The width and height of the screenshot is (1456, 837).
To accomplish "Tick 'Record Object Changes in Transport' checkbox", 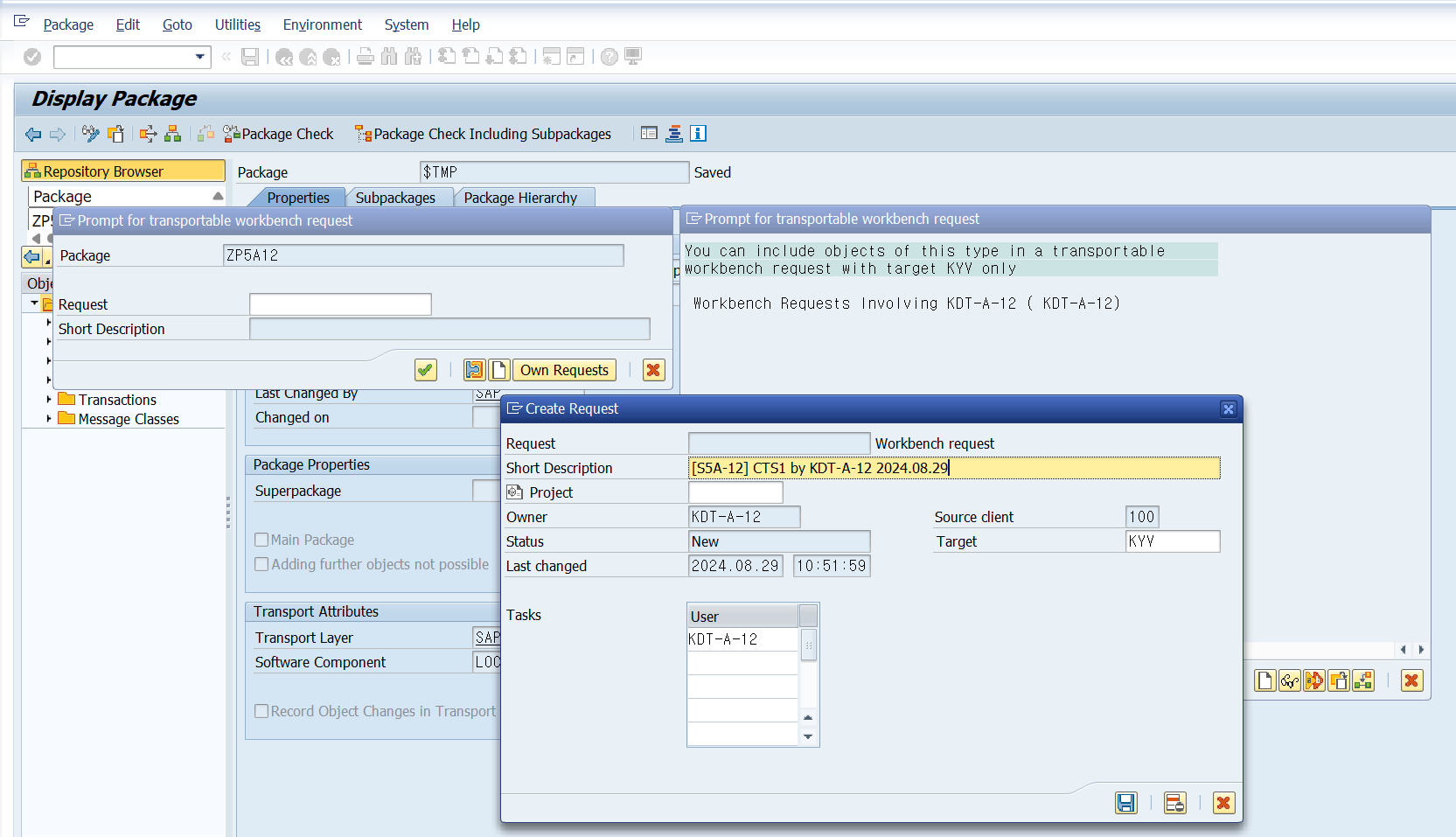I will (x=261, y=711).
